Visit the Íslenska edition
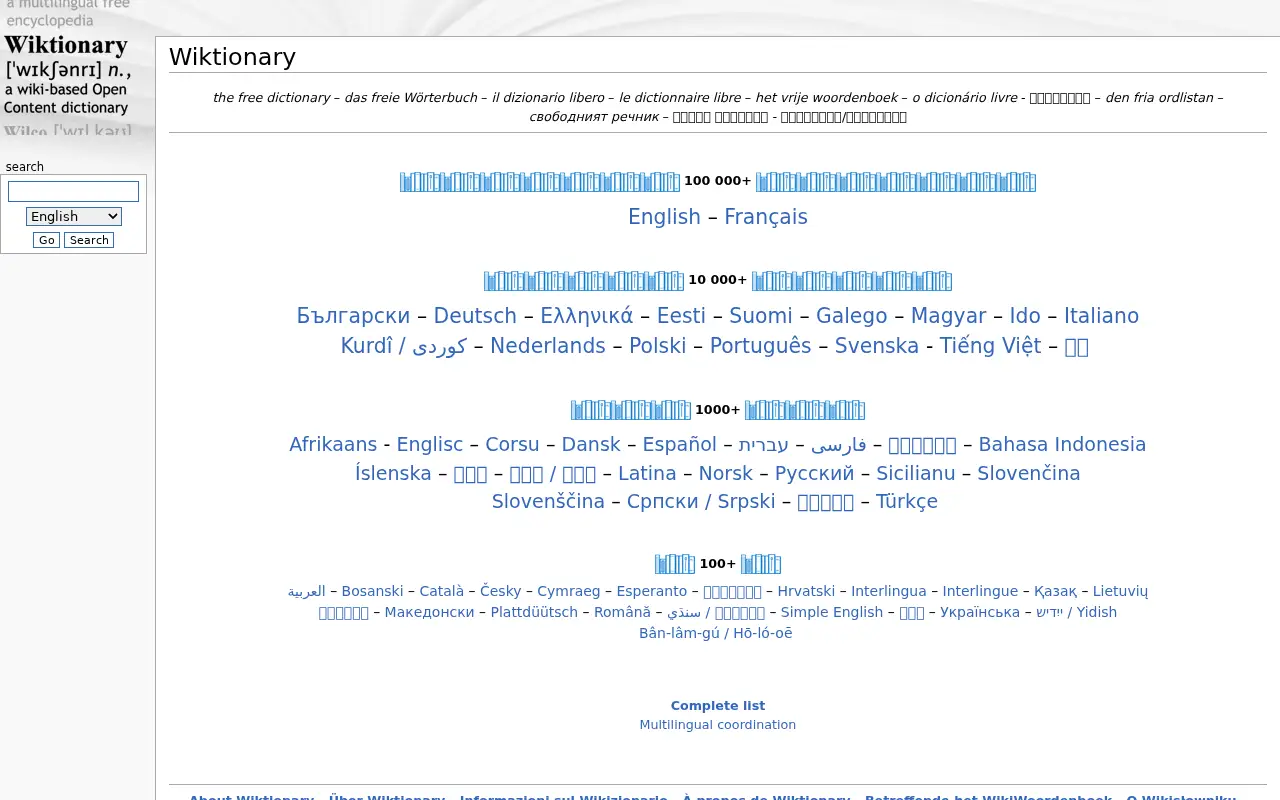Screen dimensions: 1280x800 (393, 474)
